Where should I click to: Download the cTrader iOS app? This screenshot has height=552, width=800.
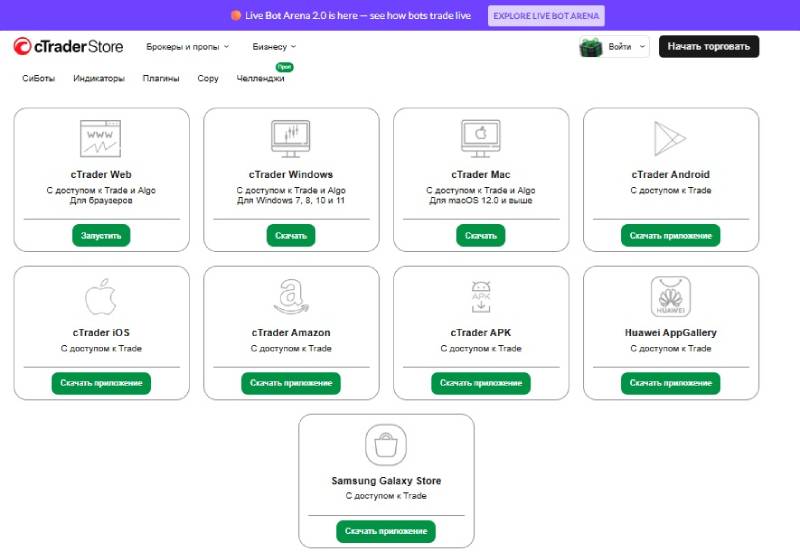click(x=101, y=383)
